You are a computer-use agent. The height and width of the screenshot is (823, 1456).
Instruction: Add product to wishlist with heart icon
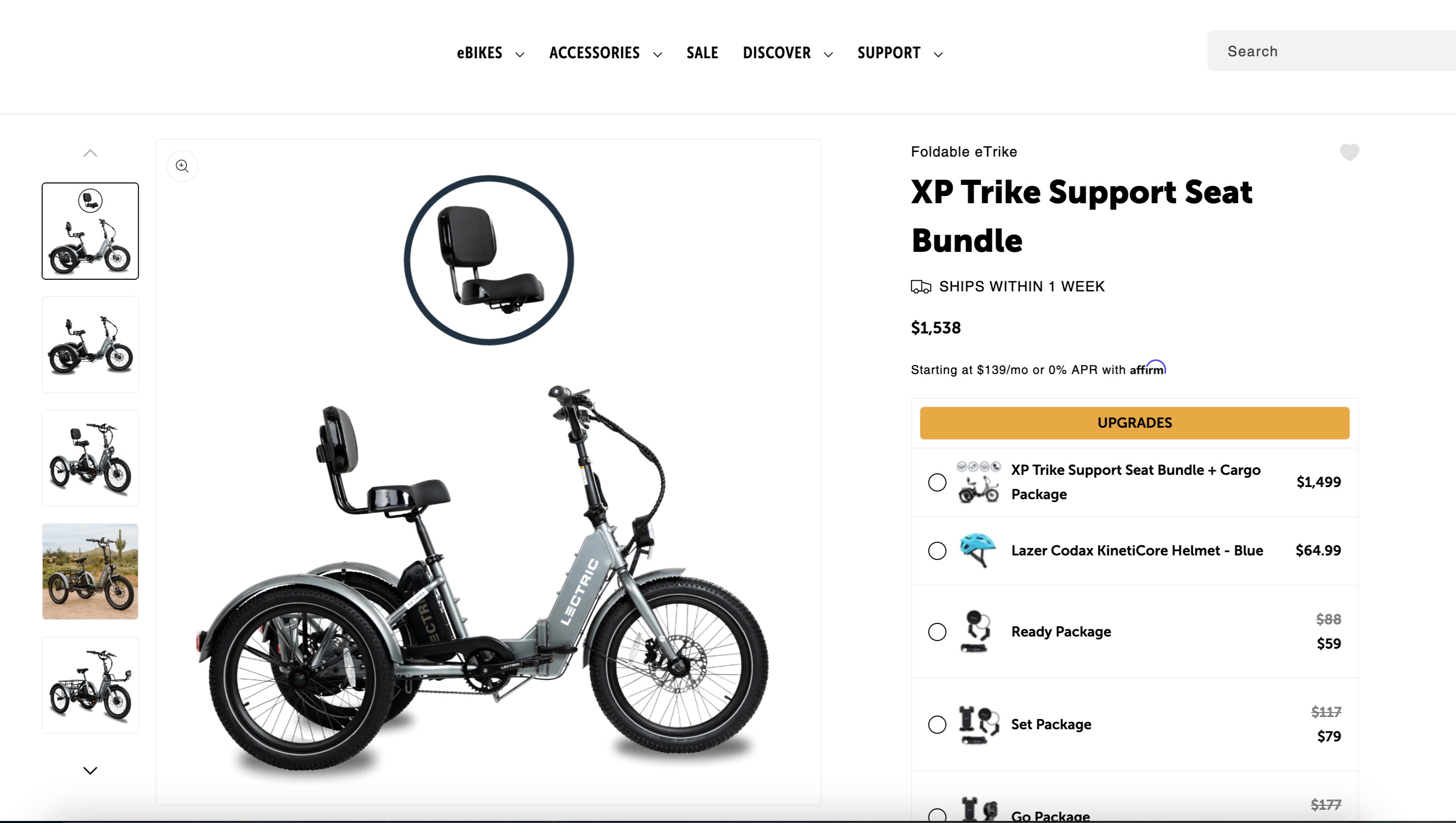coord(1349,152)
